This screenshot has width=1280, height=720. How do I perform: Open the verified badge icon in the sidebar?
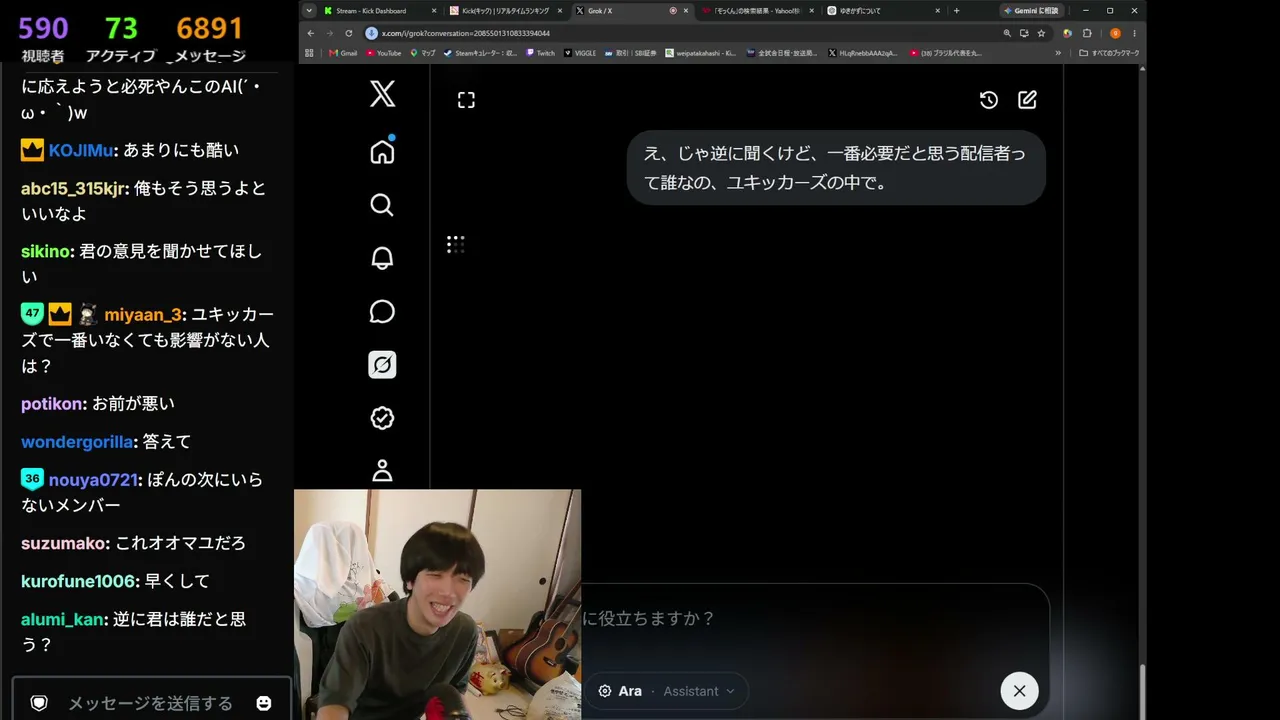tap(382, 418)
